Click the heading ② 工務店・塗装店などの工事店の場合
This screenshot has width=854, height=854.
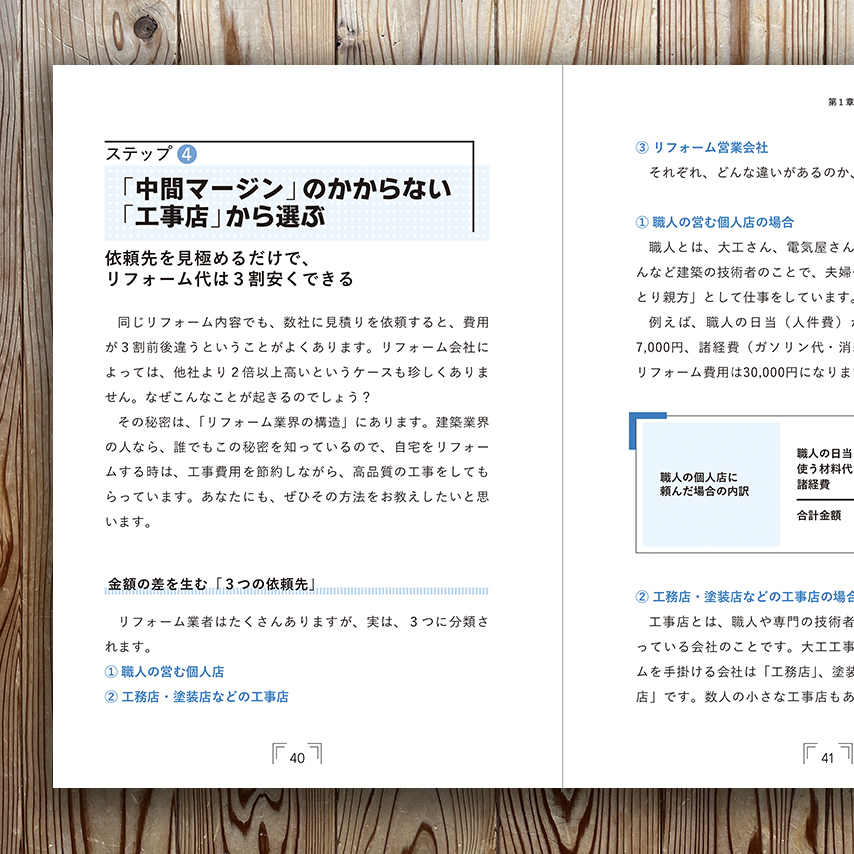(744, 597)
